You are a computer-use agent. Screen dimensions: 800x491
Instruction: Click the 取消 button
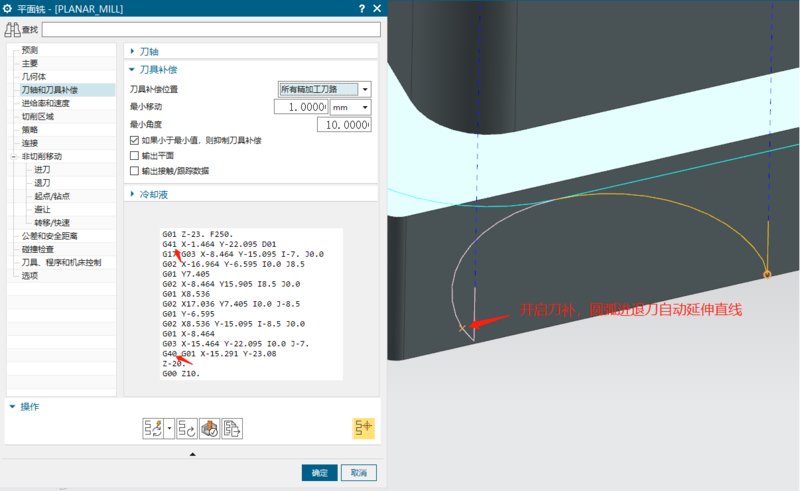pyautogui.click(x=358, y=472)
